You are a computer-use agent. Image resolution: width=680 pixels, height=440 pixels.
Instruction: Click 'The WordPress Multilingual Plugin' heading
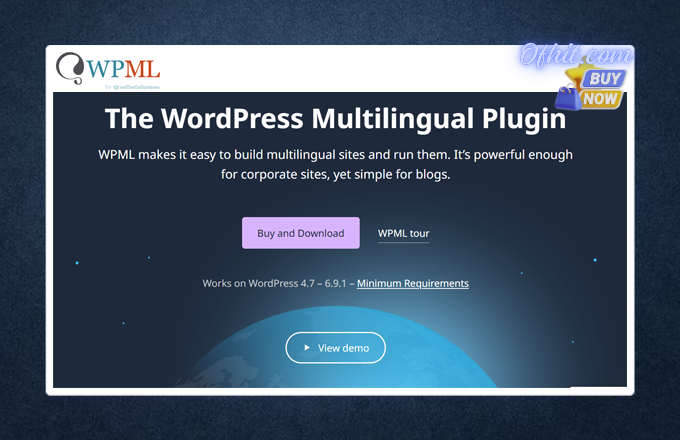[x=335, y=118]
